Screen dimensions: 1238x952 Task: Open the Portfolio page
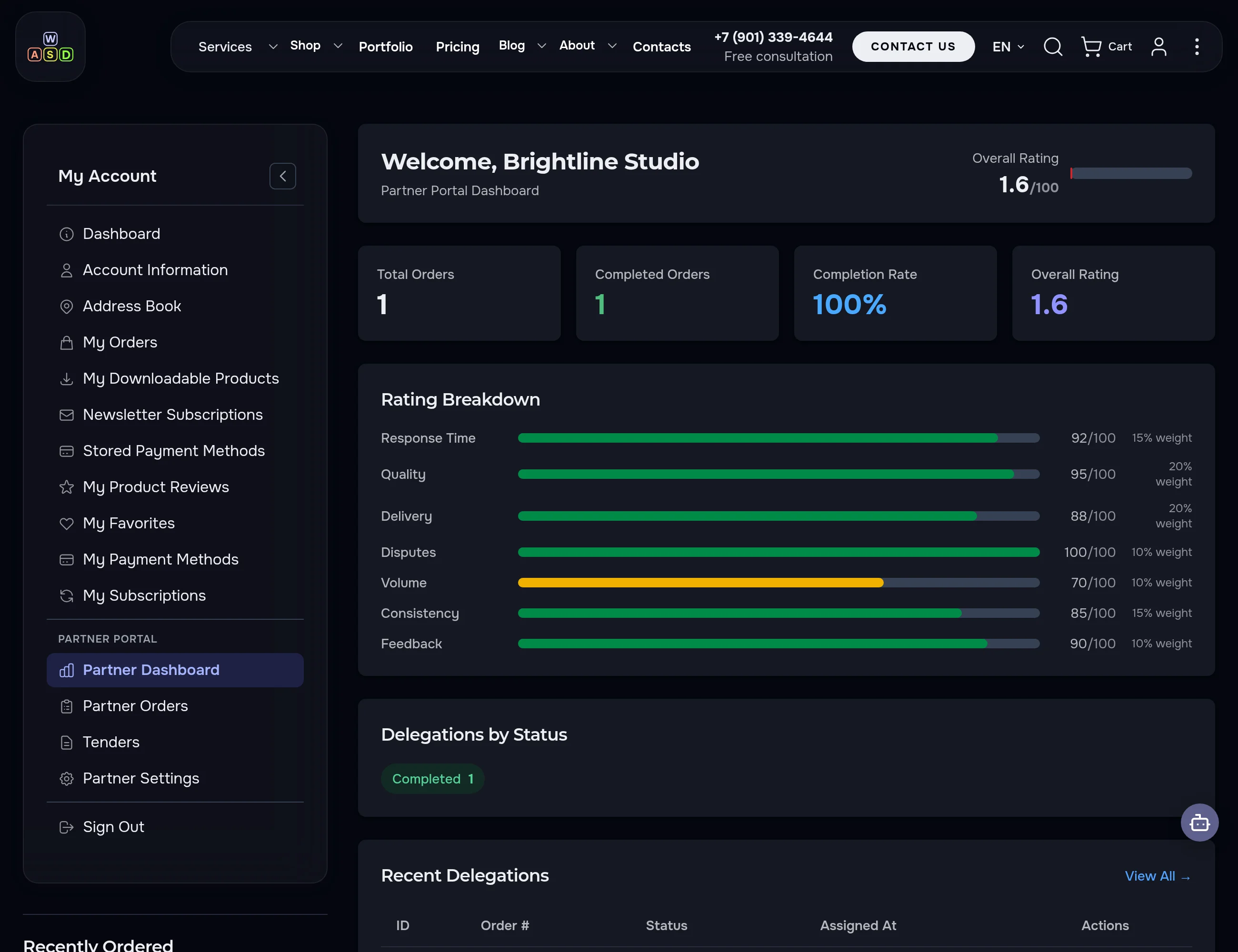tap(386, 47)
